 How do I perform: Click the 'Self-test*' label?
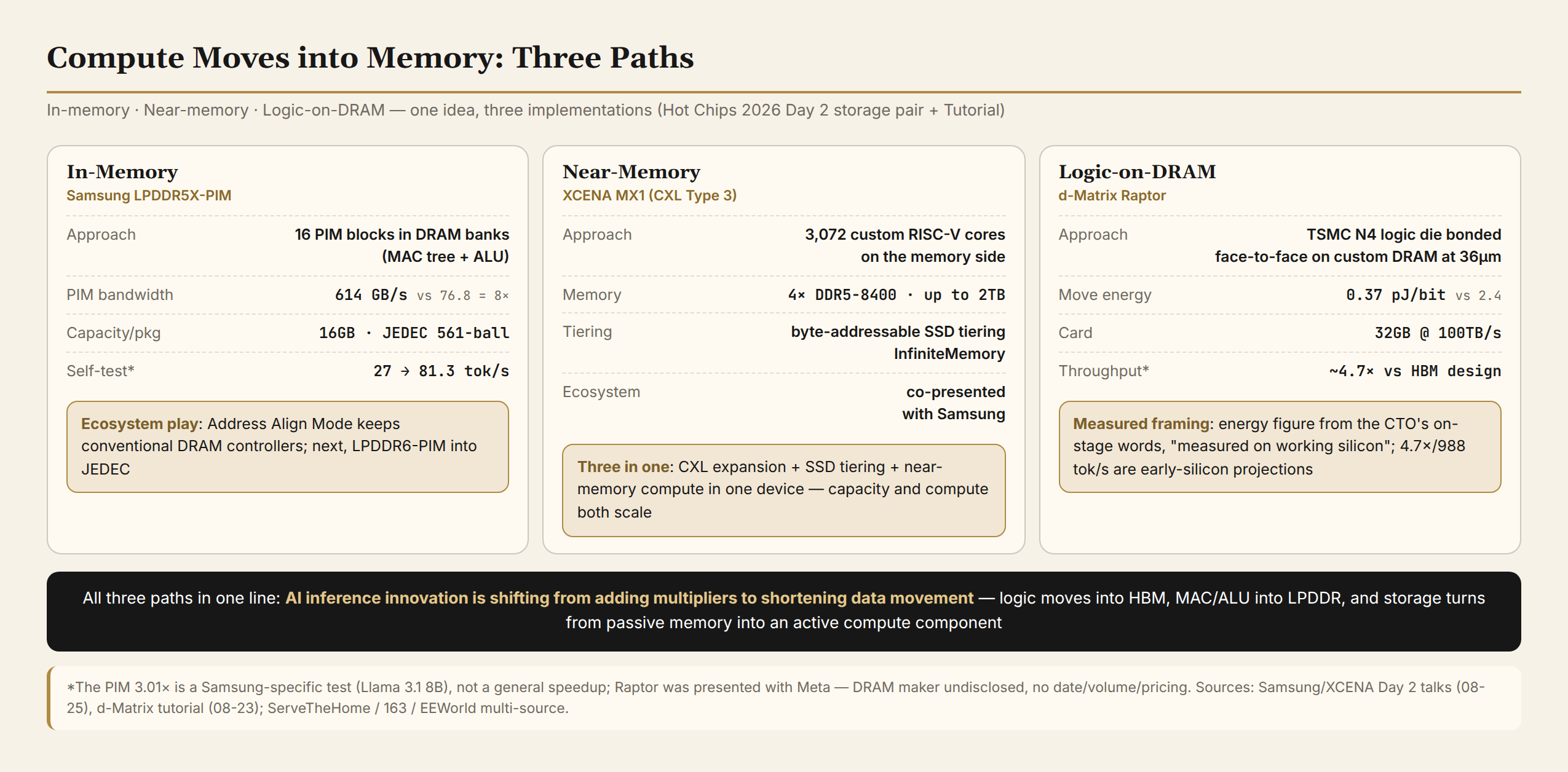[x=100, y=371]
